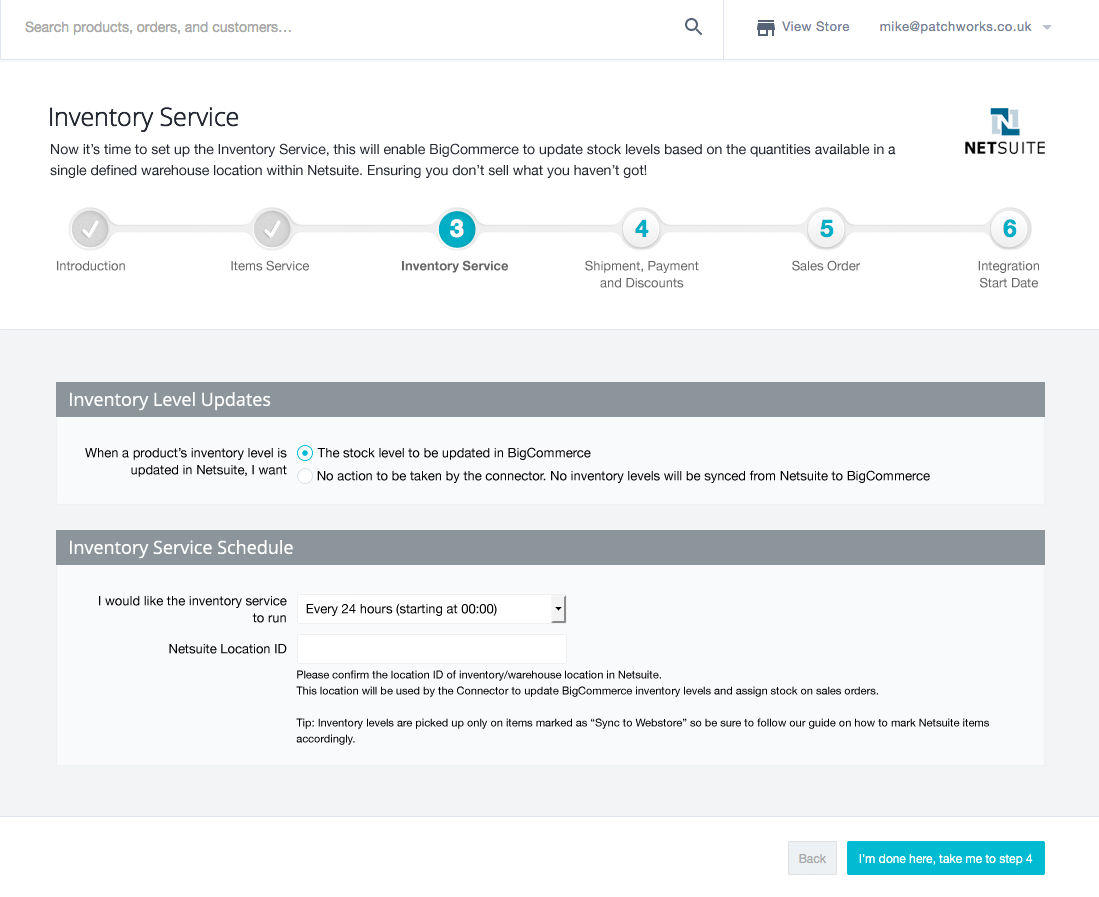Click the Inventory Service page heading
Screen dimensions: 1099x897
(x=144, y=117)
